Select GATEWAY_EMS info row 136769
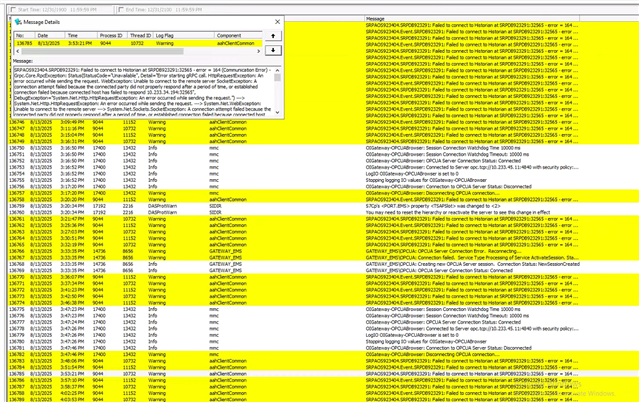 pyautogui.click(x=323, y=271)
